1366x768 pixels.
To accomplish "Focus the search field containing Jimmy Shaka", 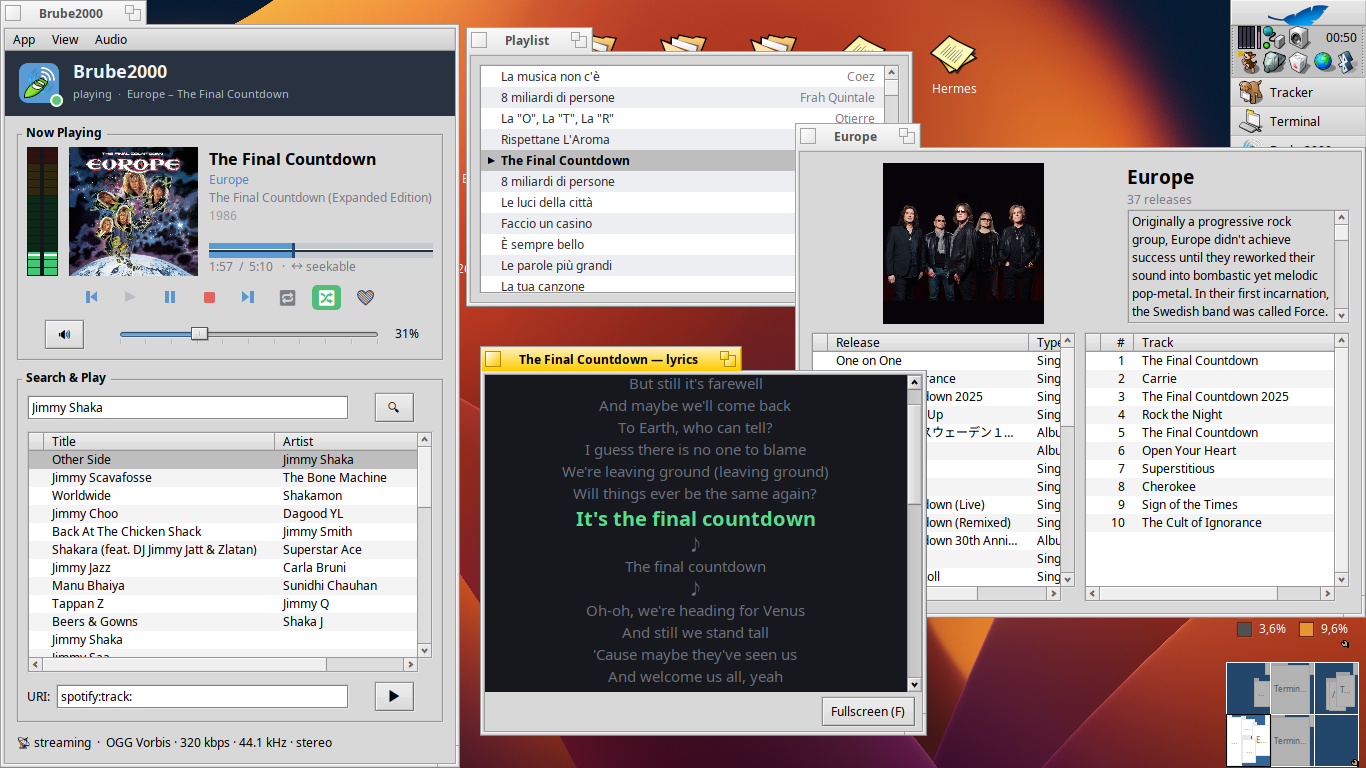I will tap(188, 407).
